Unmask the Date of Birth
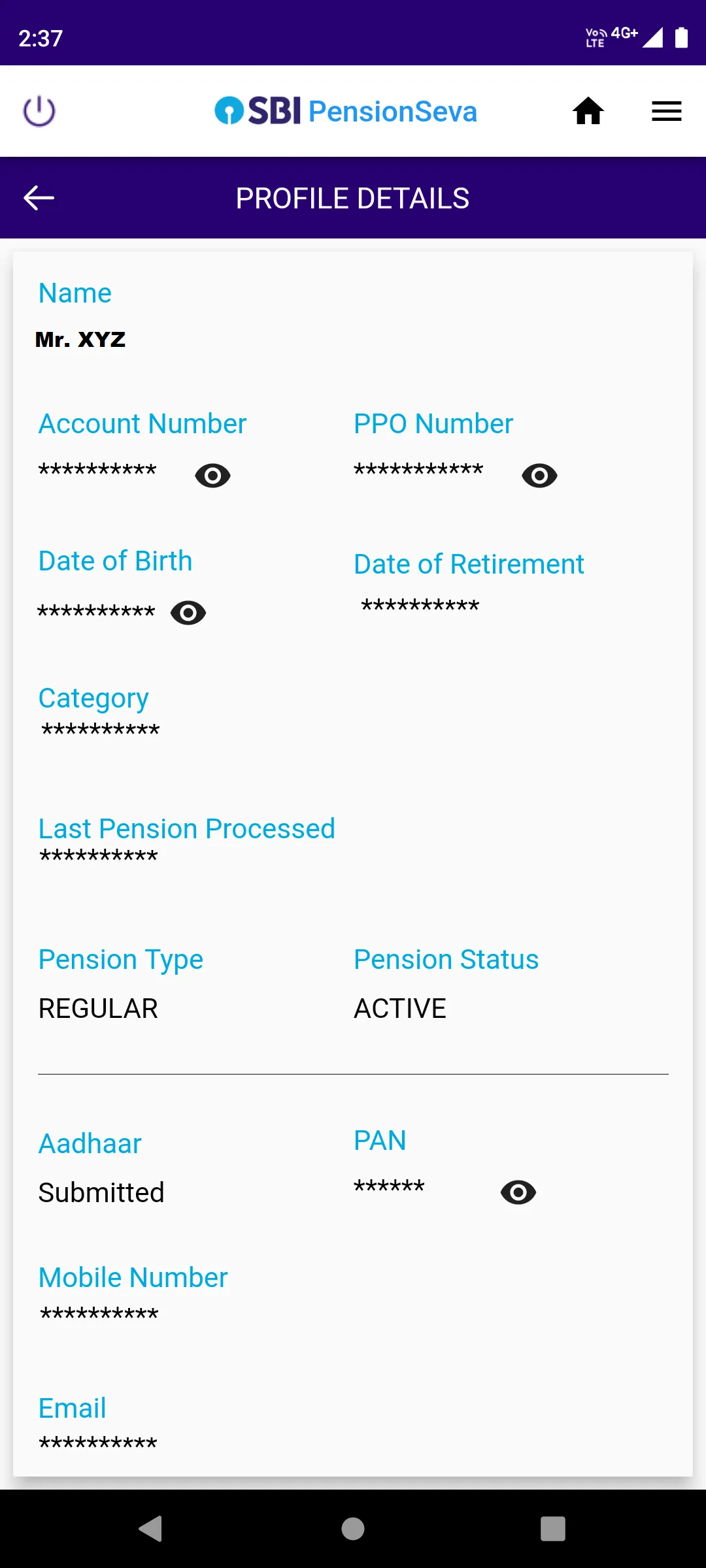Image resolution: width=706 pixels, height=1568 pixels. pos(188,613)
